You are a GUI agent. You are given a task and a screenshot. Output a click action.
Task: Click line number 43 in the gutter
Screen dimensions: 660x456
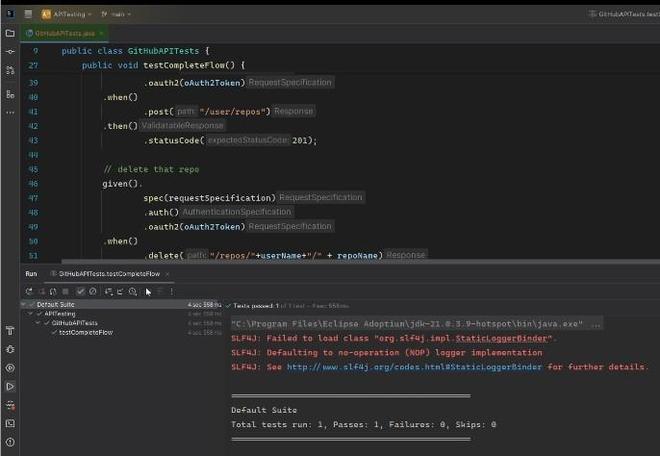(x=33, y=140)
